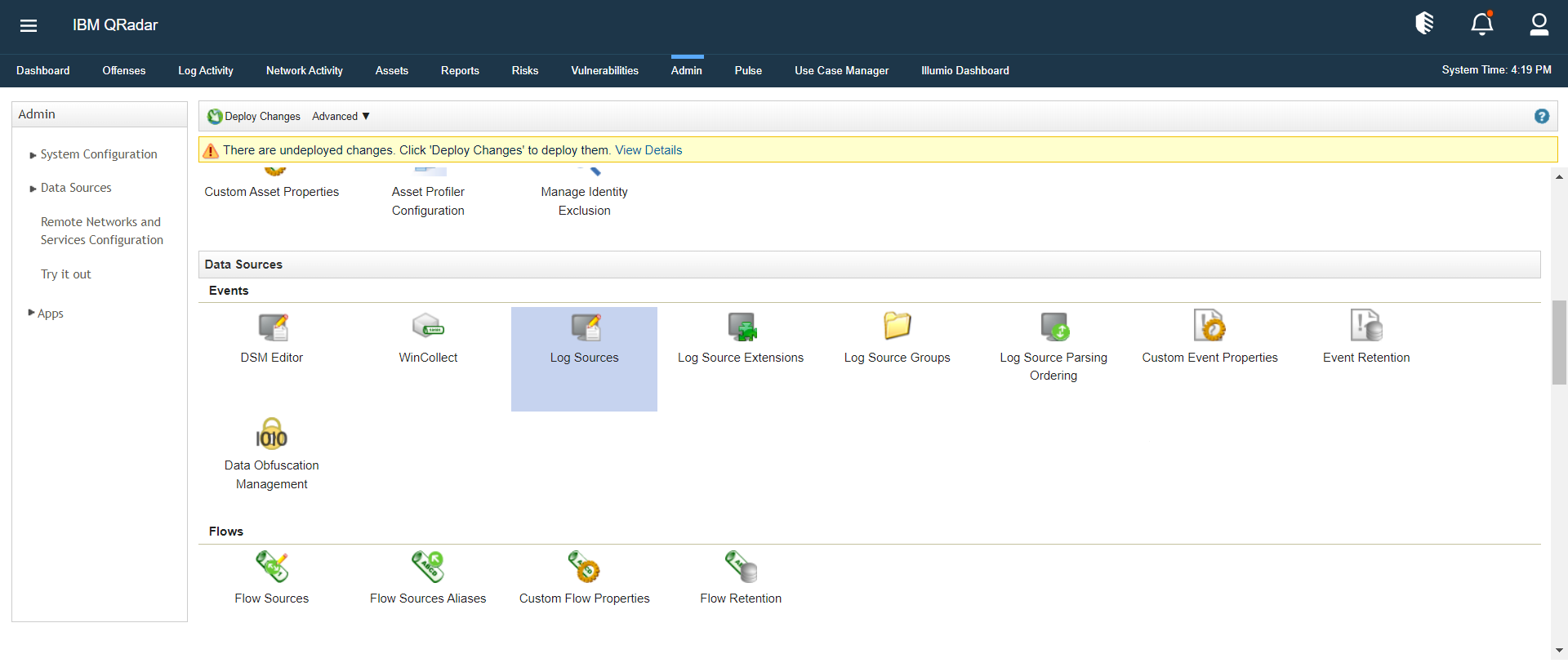1568x663 pixels.
Task: Open the Reports tab
Action: point(461,71)
